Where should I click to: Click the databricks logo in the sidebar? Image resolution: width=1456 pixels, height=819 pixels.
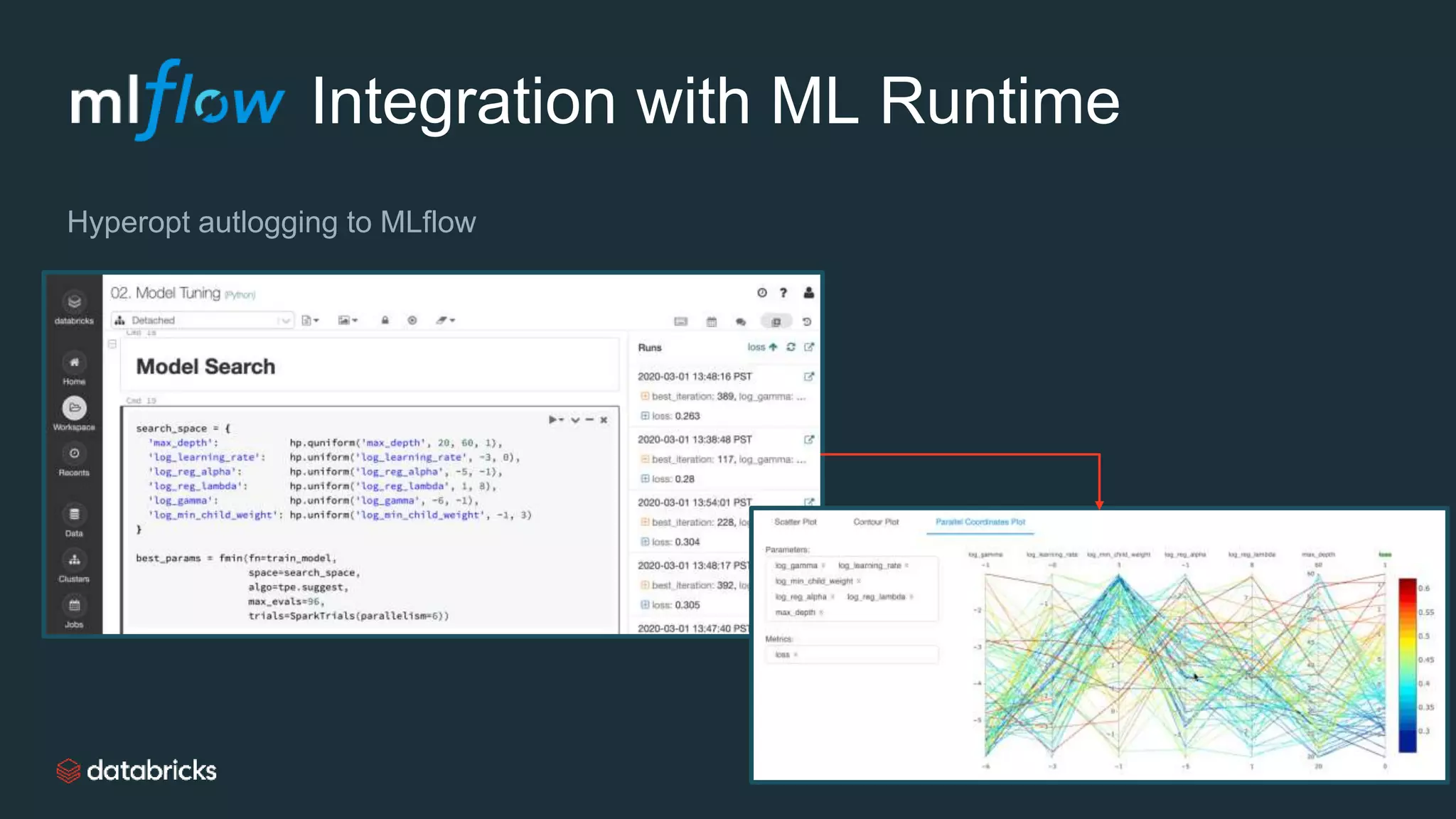coord(74,307)
